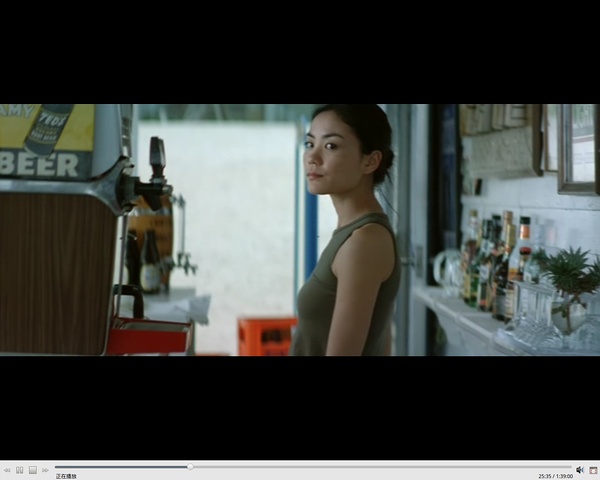
Task: Mute audio using the speaker icon
Action: pyautogui.click(x=580, y=469)
